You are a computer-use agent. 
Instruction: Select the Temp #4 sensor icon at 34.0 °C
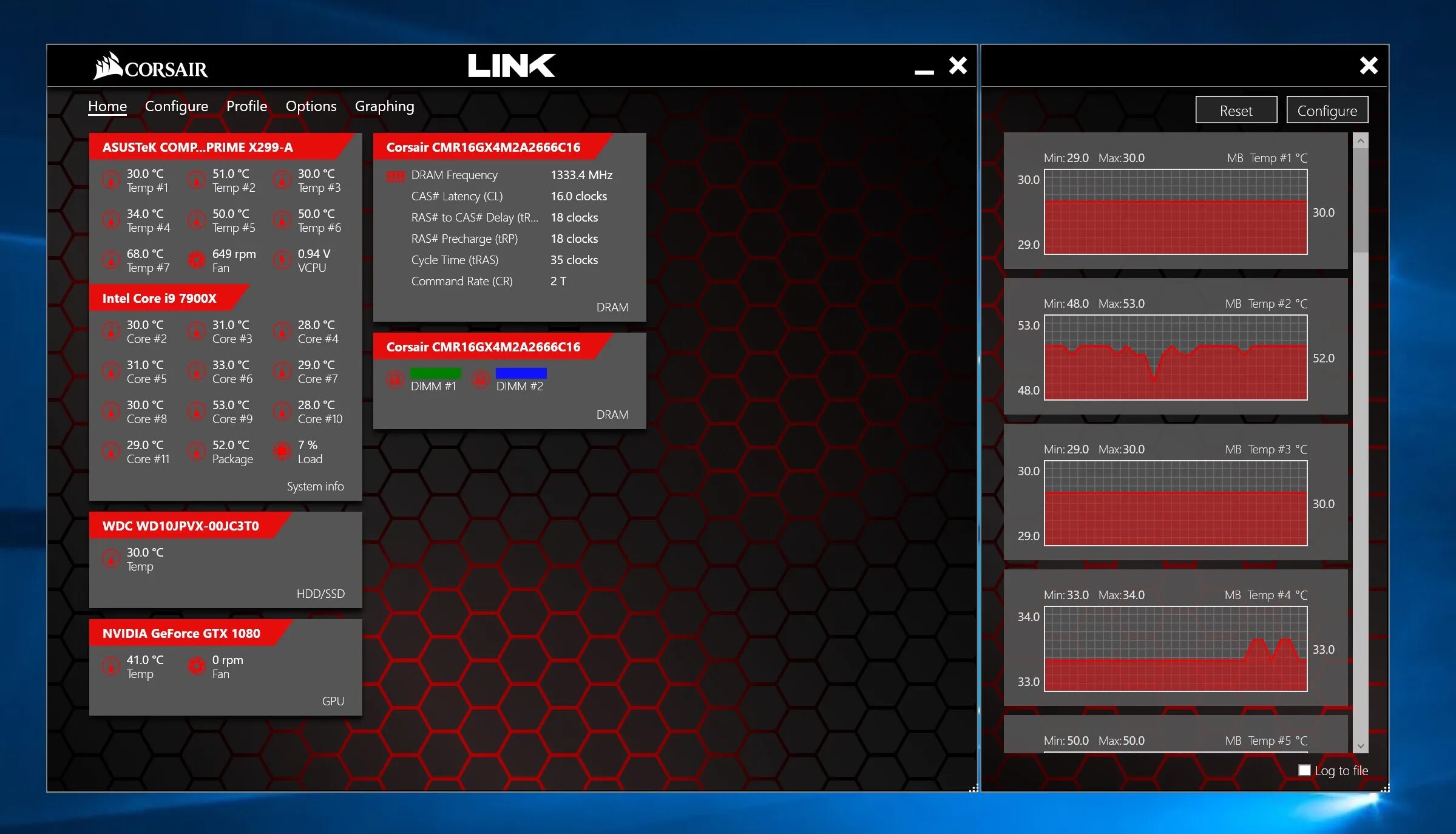[x=110, y=220]
